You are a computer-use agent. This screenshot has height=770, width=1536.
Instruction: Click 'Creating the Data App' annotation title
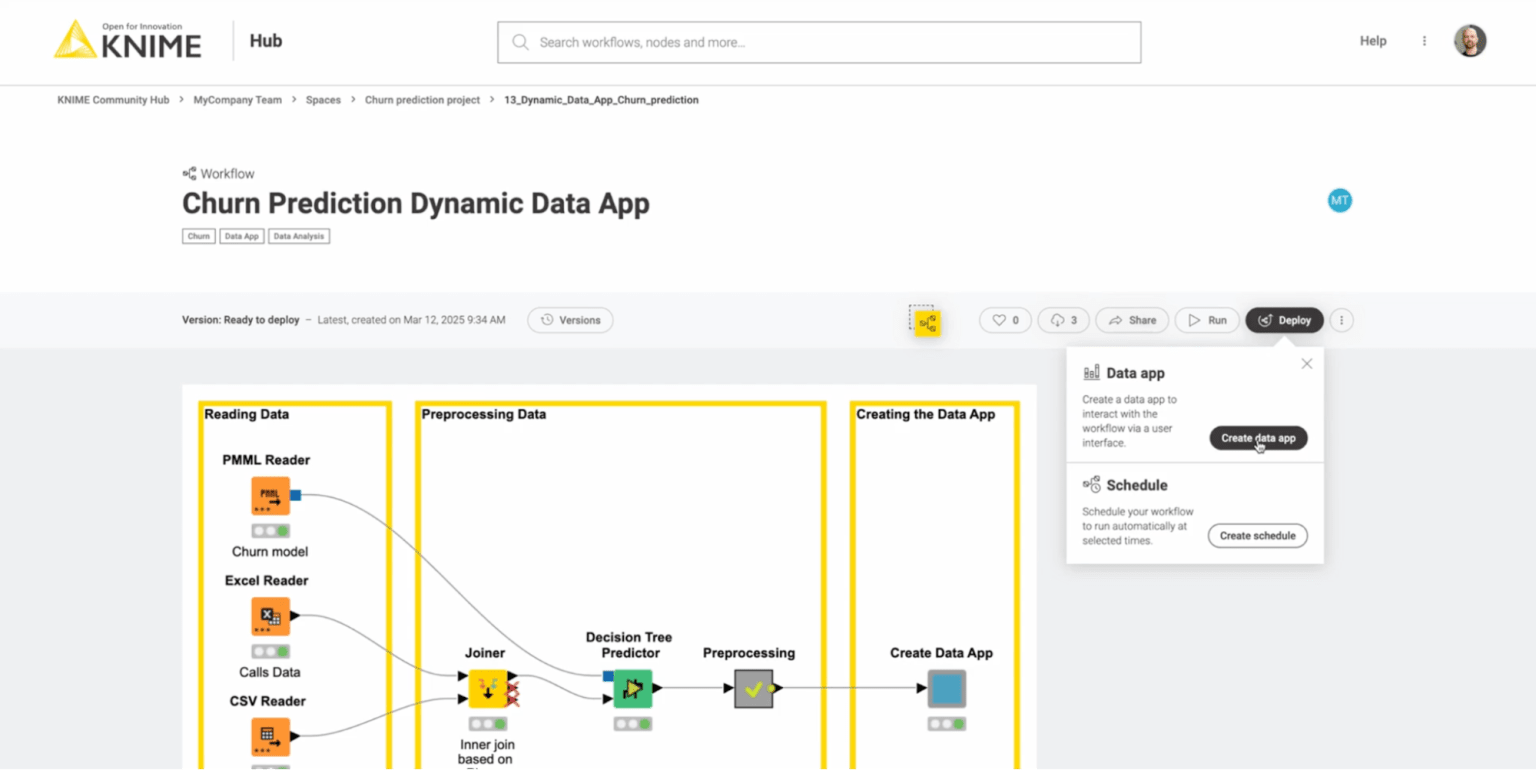pyautogui.click(x=926, y=414)
